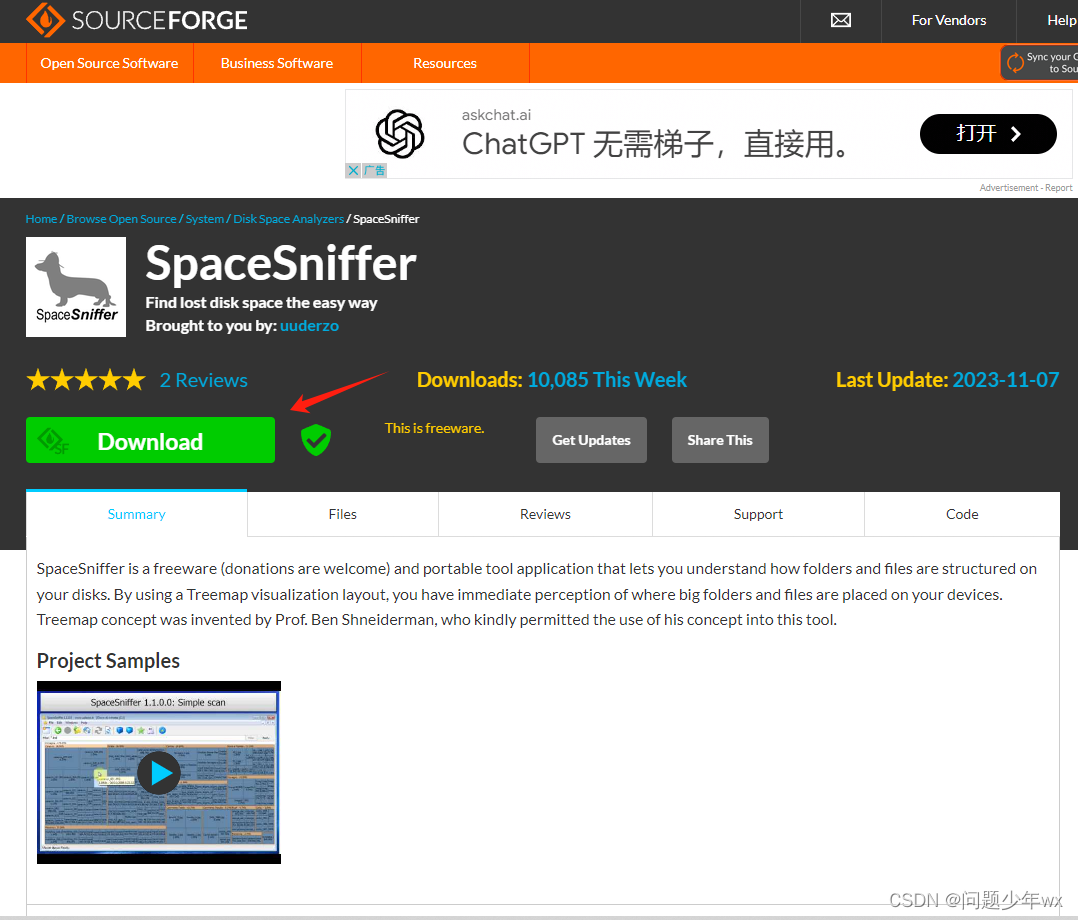
Task: Click the five-star rating
Action: pyautogui.click(x=86, y=380)
